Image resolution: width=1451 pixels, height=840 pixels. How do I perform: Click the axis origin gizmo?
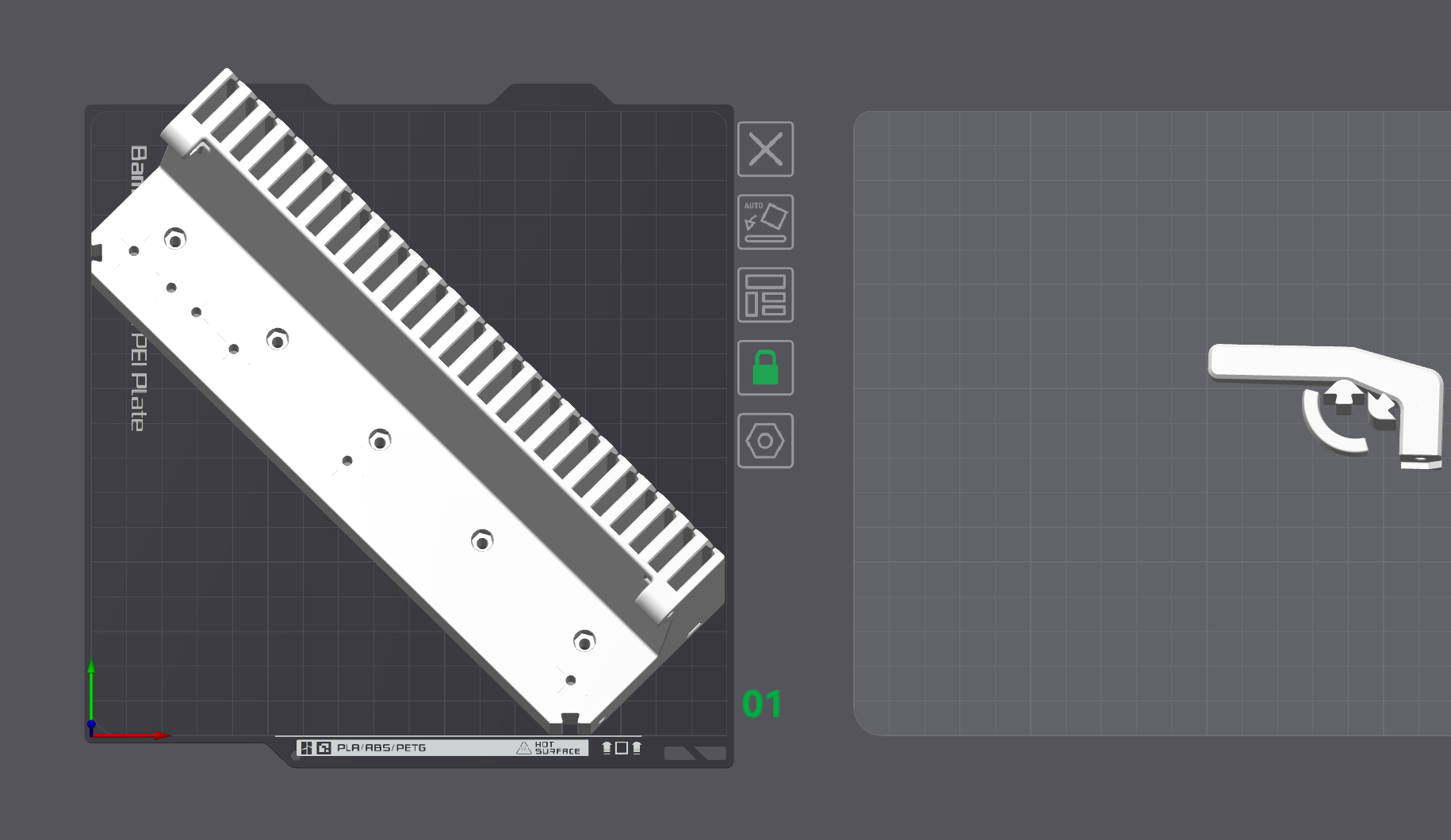tap(92, 724)
